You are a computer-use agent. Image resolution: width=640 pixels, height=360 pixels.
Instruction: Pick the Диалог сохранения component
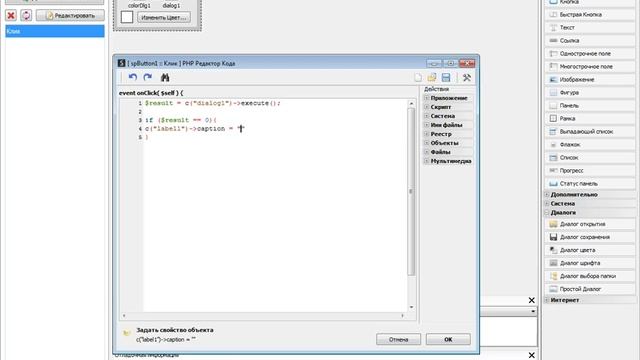589,237
